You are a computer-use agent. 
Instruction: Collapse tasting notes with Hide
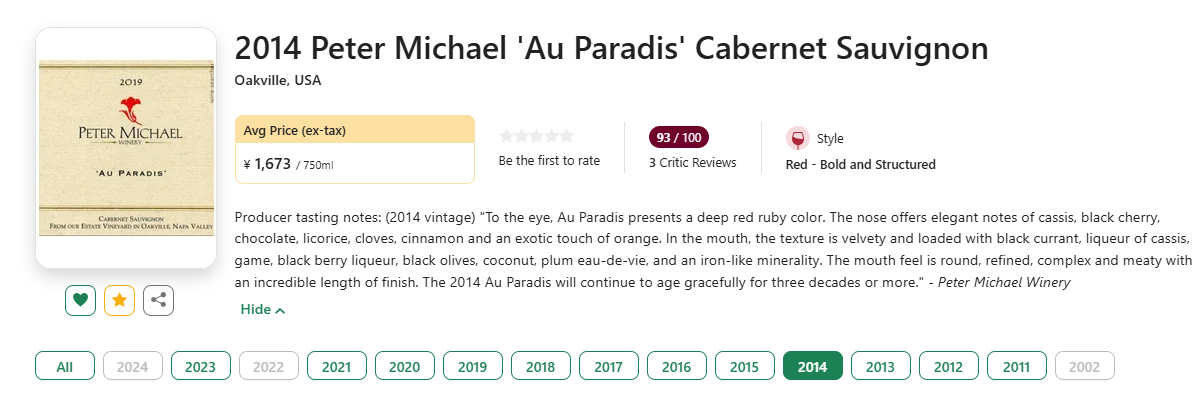(x=256, y=310)
